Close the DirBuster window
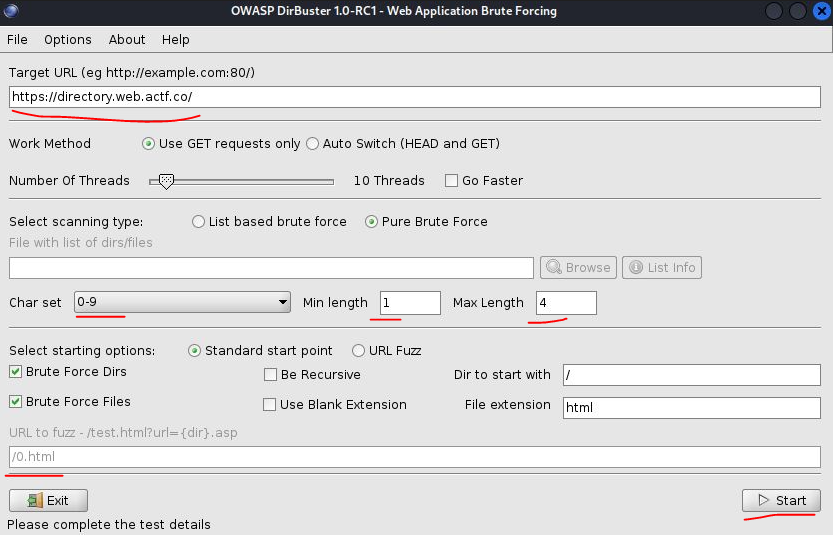Viewport: 833px width, 535px height. (821, 11)
